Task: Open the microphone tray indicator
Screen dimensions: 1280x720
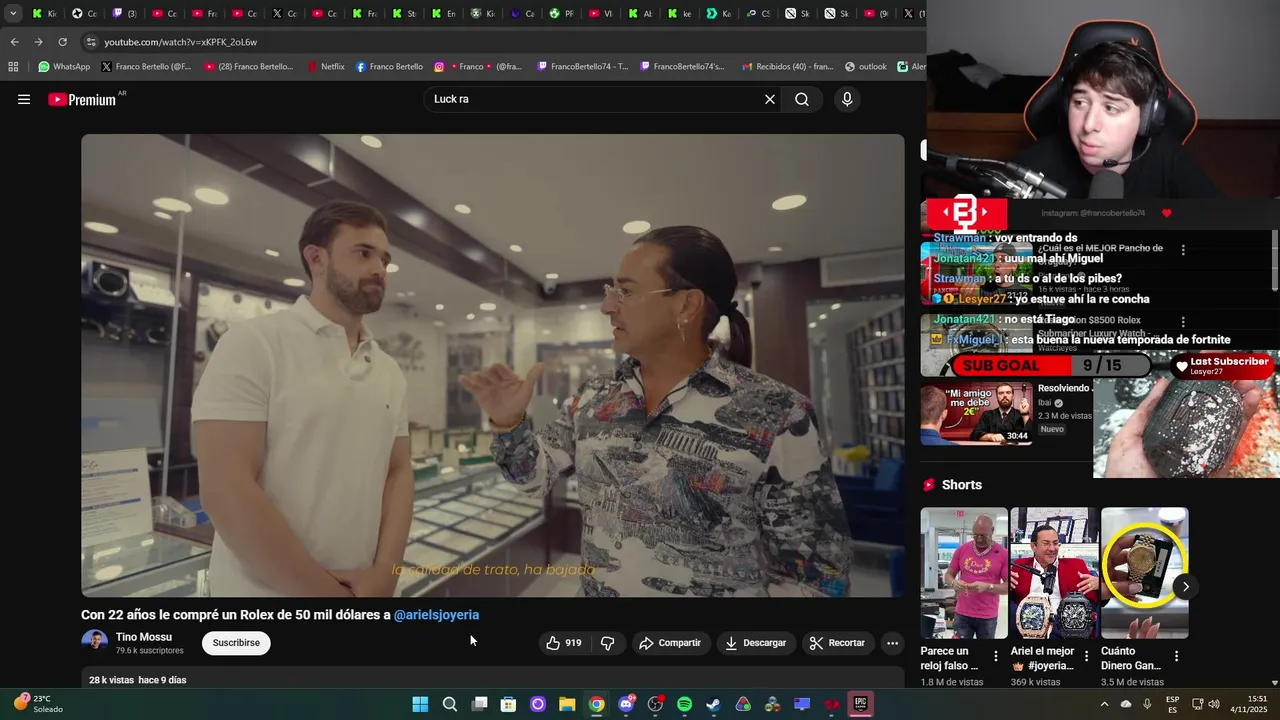Action: pyautogui.click(x=1147, y=704)
